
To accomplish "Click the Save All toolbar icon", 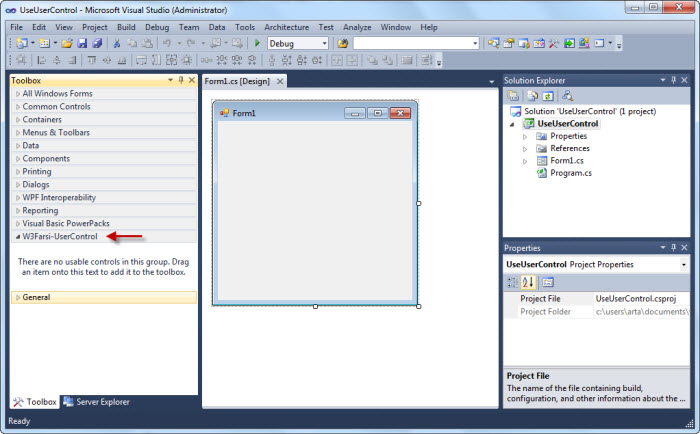I will coord(97,44).
